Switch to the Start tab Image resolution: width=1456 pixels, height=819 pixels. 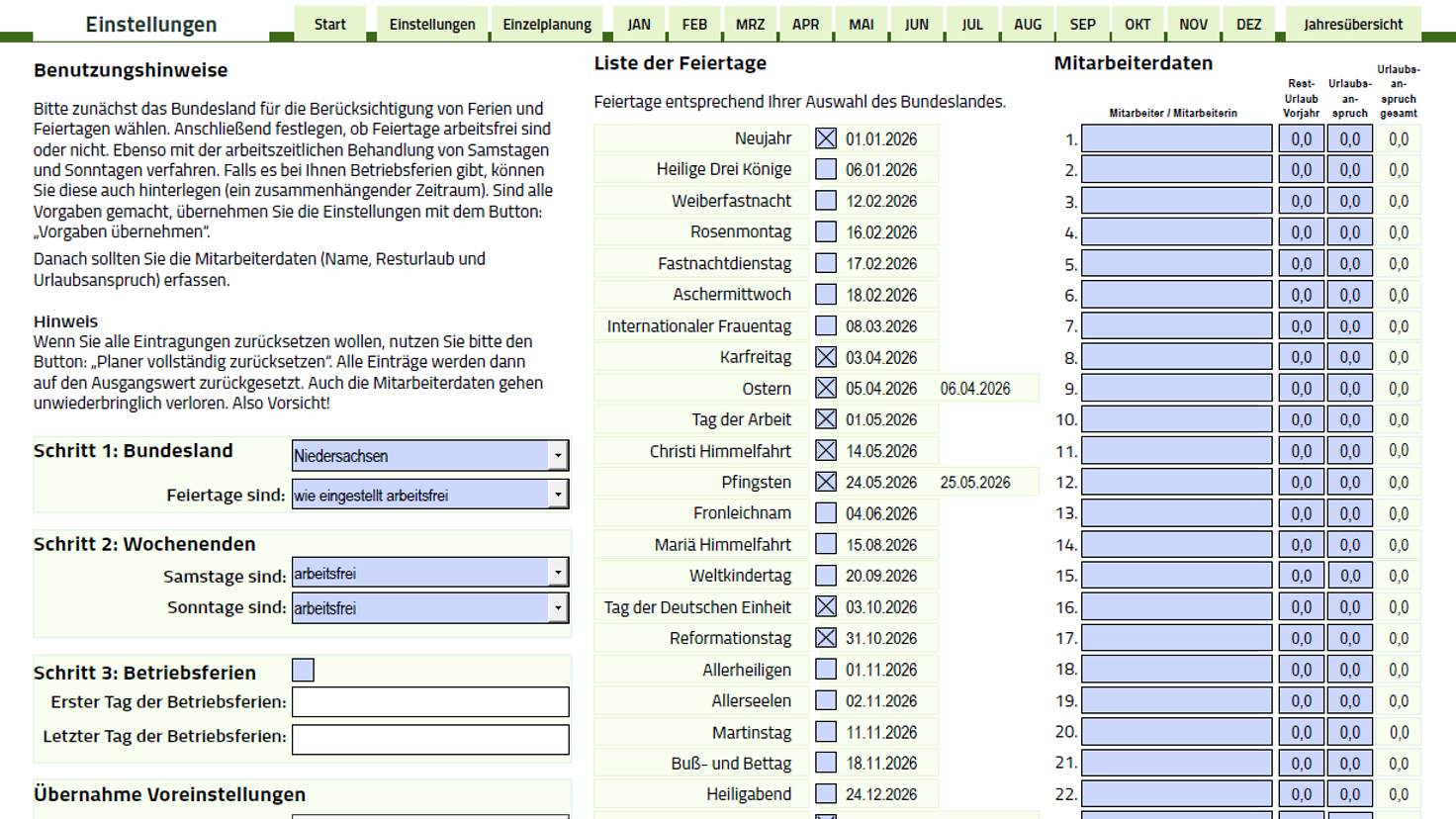coord(329,24)
